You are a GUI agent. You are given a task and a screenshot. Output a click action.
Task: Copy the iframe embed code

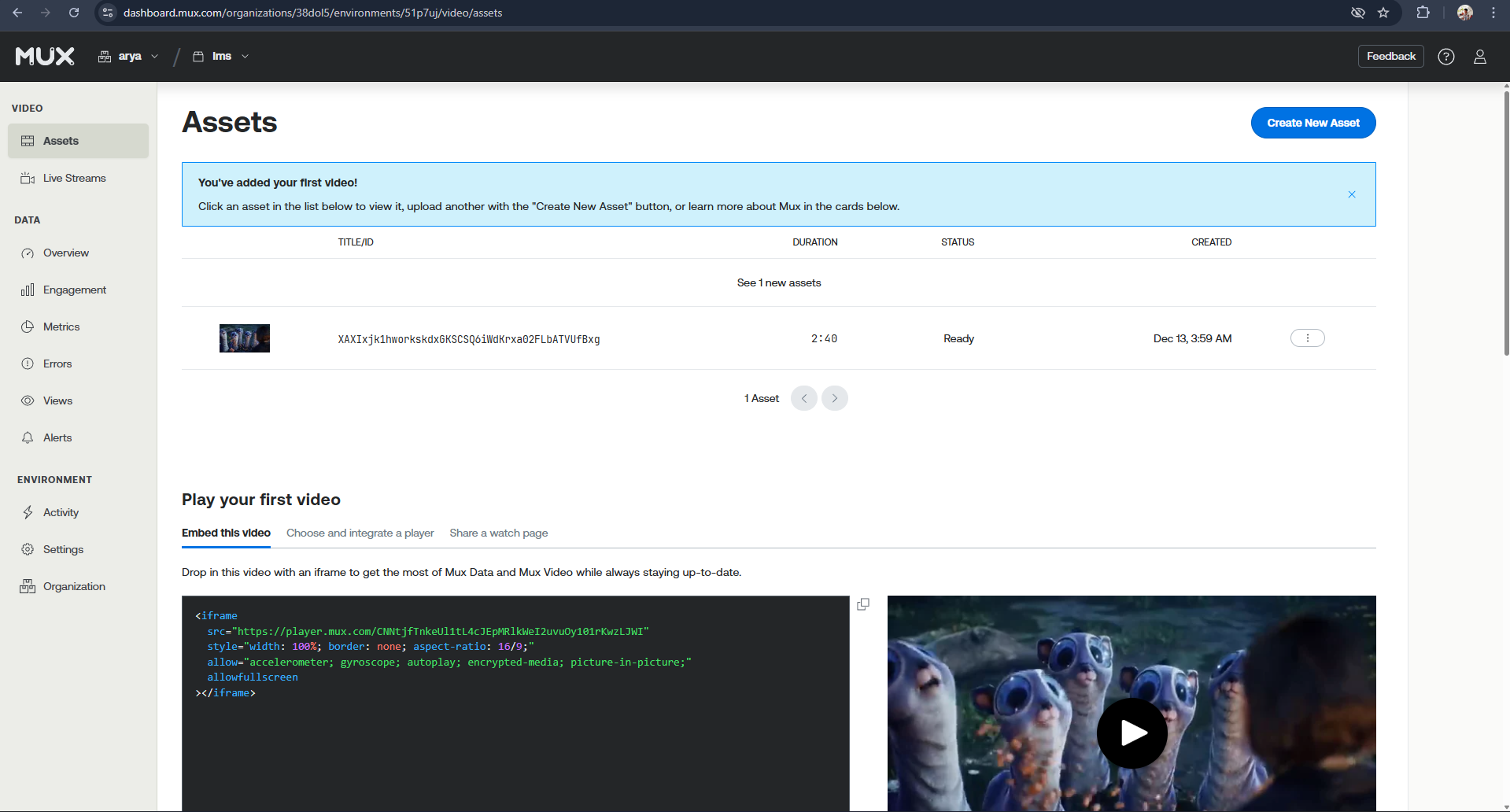[x=863, y=604]
